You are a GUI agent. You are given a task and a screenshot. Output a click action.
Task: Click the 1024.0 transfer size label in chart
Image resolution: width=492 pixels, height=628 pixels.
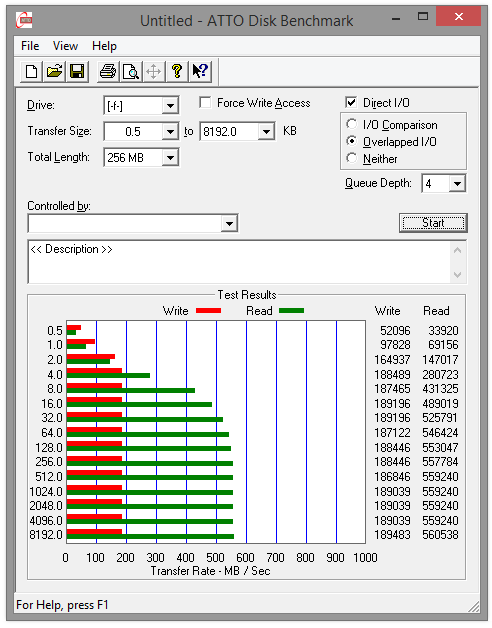[x=46, y=491]
